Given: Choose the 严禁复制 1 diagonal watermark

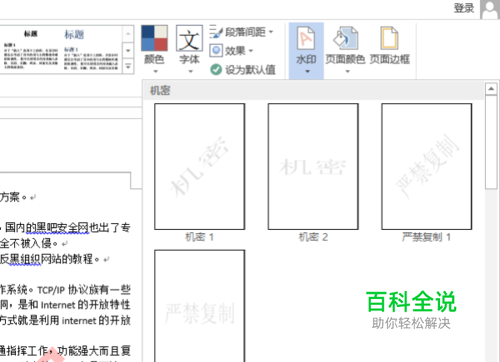Looking at the screenshot, I should coord(426,166).
